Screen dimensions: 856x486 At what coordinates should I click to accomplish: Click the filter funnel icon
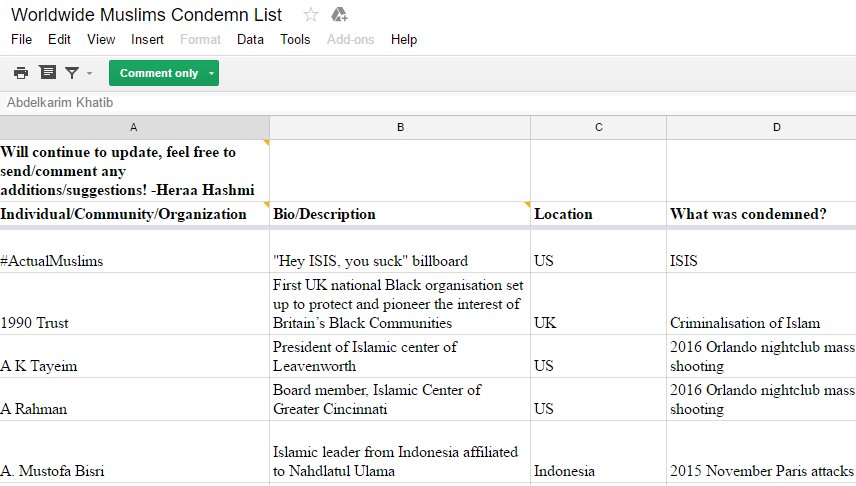(72, 73)
